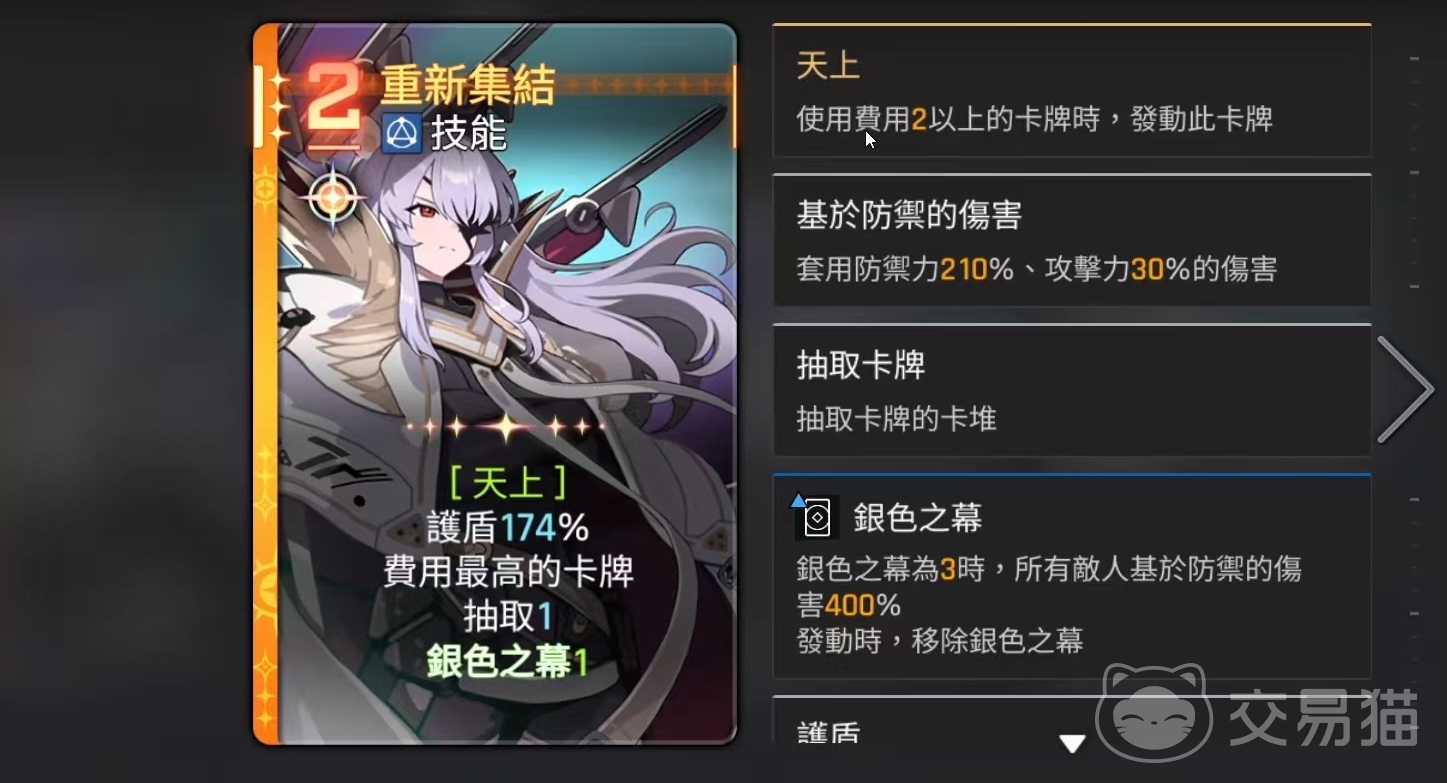The height and width of the screenshot is (783, 1447).
Task: Select the 基於防禦的傷害 description panel
Action: point(1071,240)
